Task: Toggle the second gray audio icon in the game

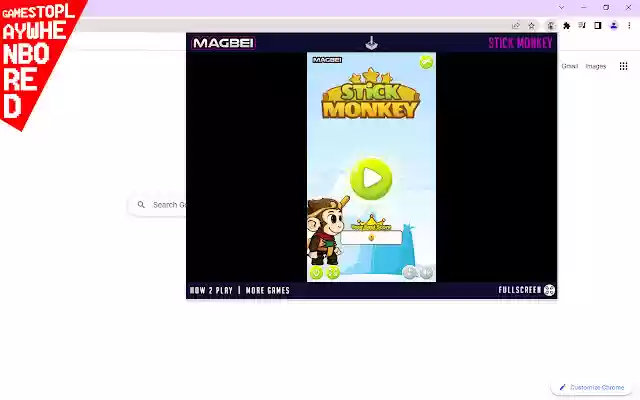Action: coord(426,272)
